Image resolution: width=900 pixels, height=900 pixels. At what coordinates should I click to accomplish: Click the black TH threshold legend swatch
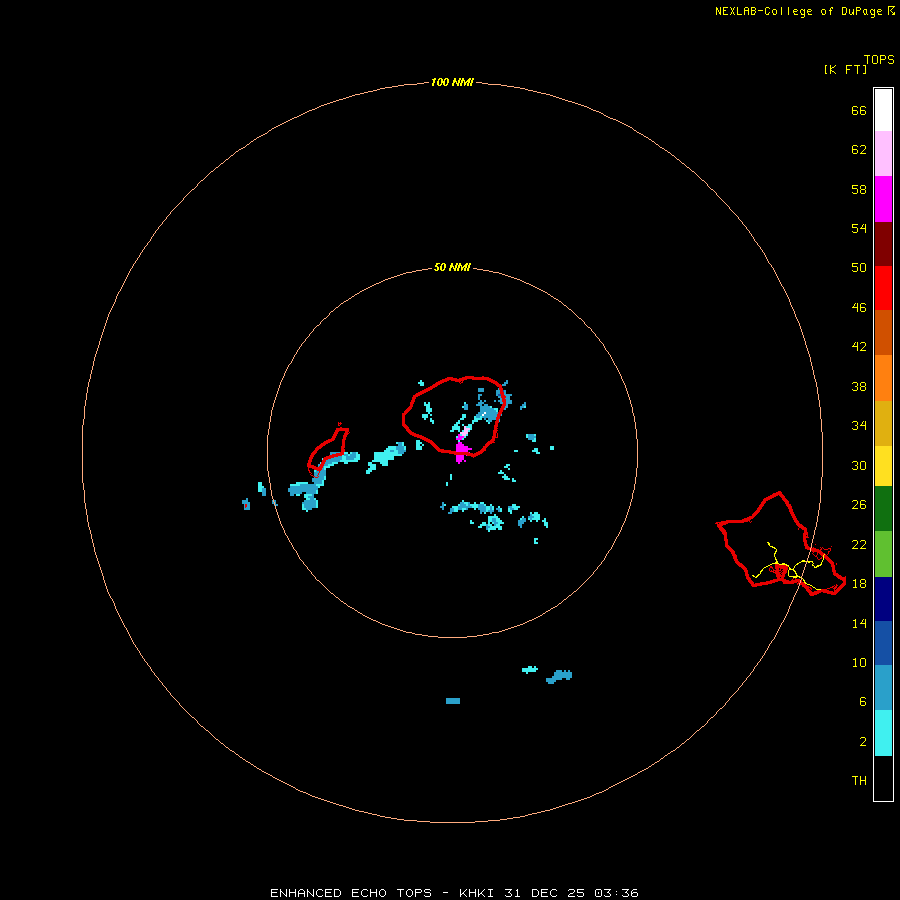click(883, 778)
